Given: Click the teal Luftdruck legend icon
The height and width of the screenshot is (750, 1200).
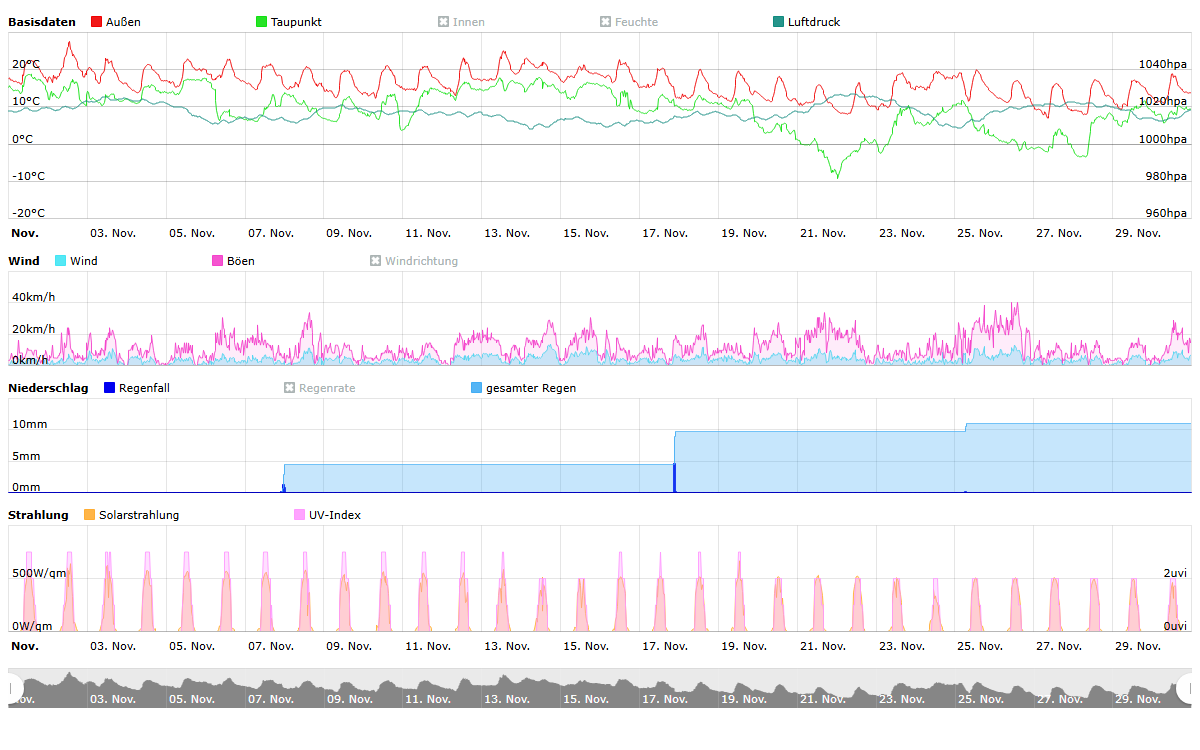Looking at the screenshot, I should click(779, 22).
